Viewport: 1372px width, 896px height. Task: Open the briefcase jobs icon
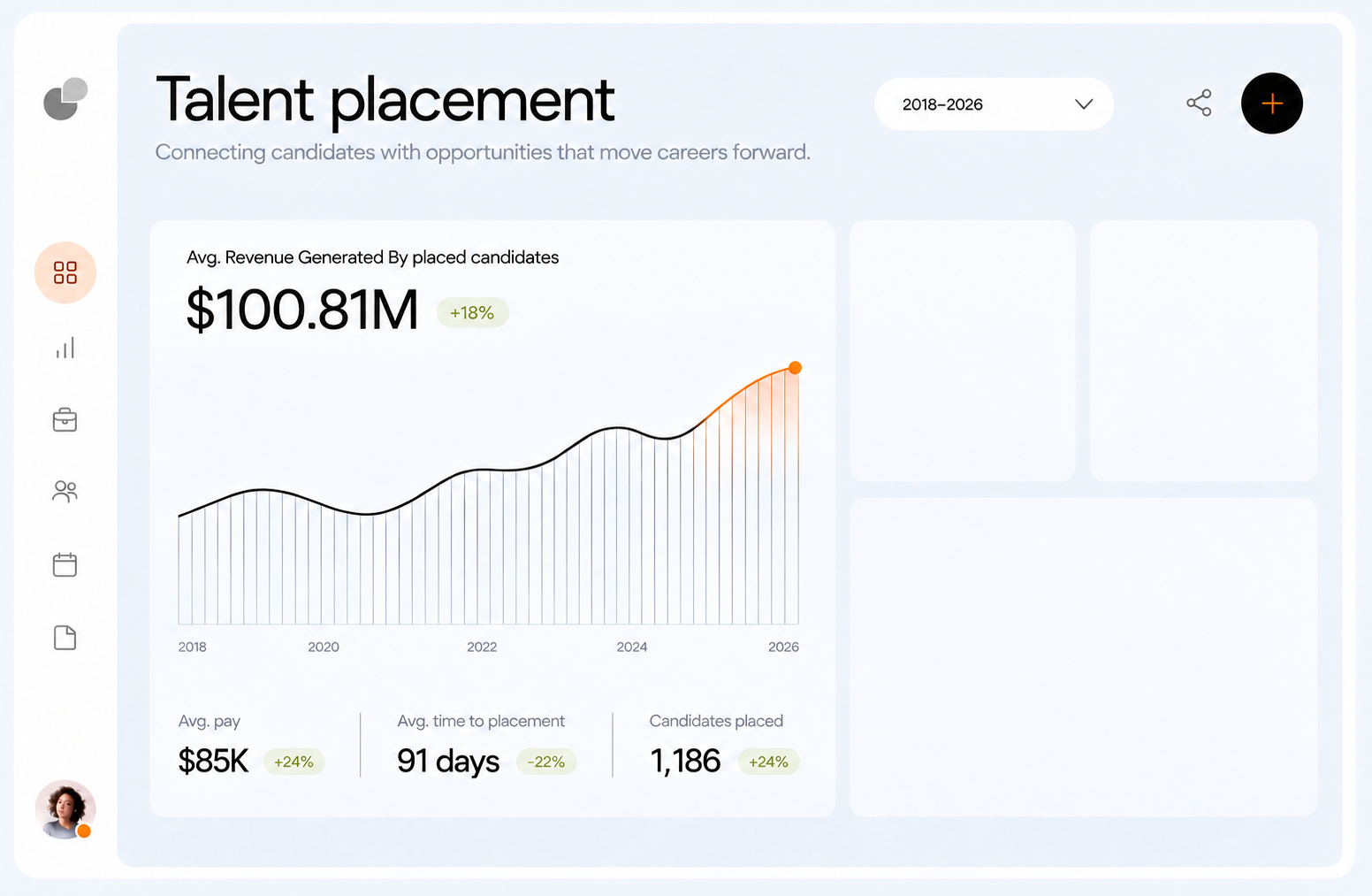pyautogui.click(x=65, y=419)
